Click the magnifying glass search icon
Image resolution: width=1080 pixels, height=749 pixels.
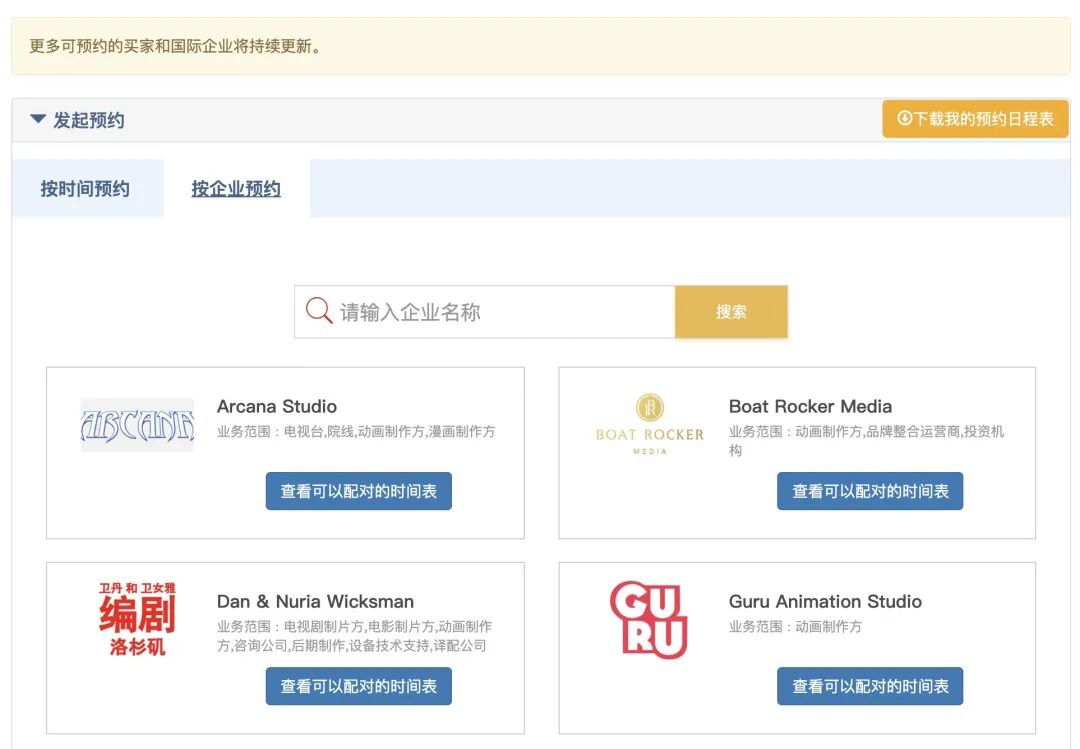(x=318, y=312)
